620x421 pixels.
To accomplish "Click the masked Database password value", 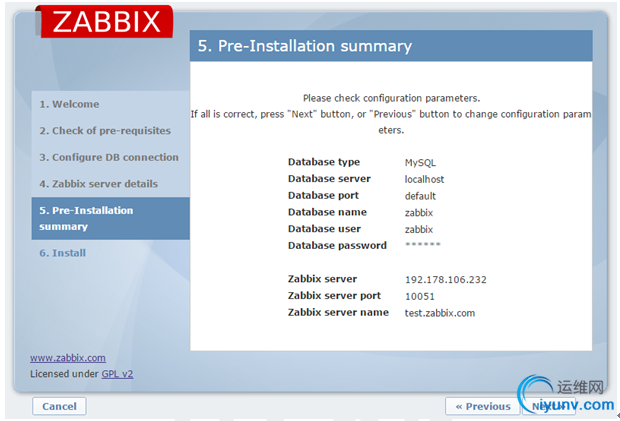I will coord(423,245).
